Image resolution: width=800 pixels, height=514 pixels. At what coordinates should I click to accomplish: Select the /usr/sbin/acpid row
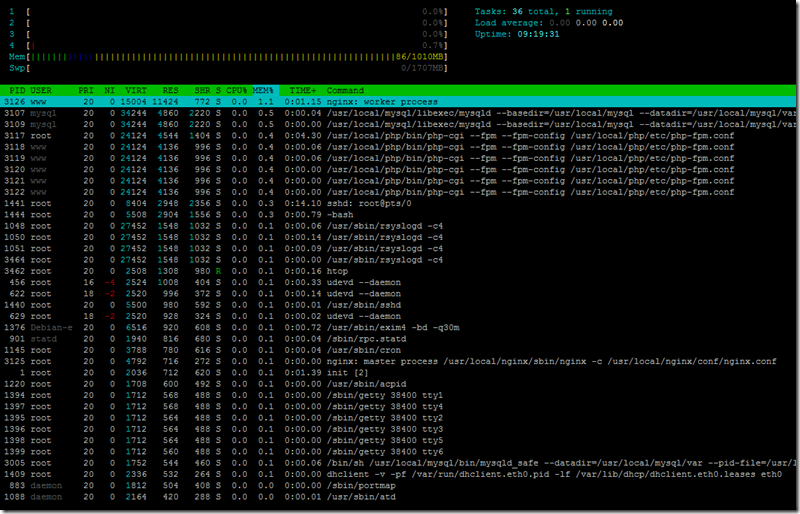[x=398, y=384]
